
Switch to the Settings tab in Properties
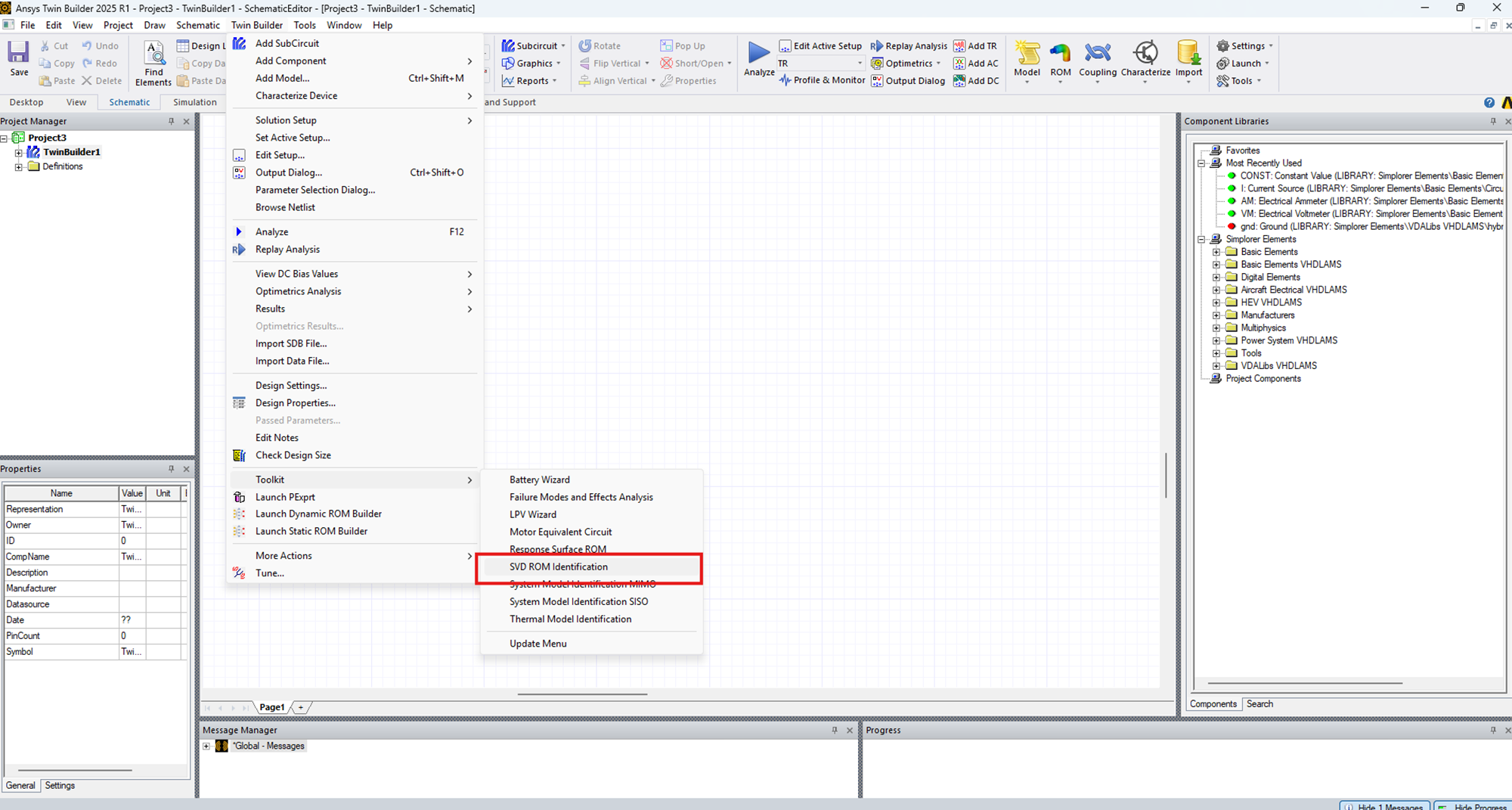[x=60, y=786]
